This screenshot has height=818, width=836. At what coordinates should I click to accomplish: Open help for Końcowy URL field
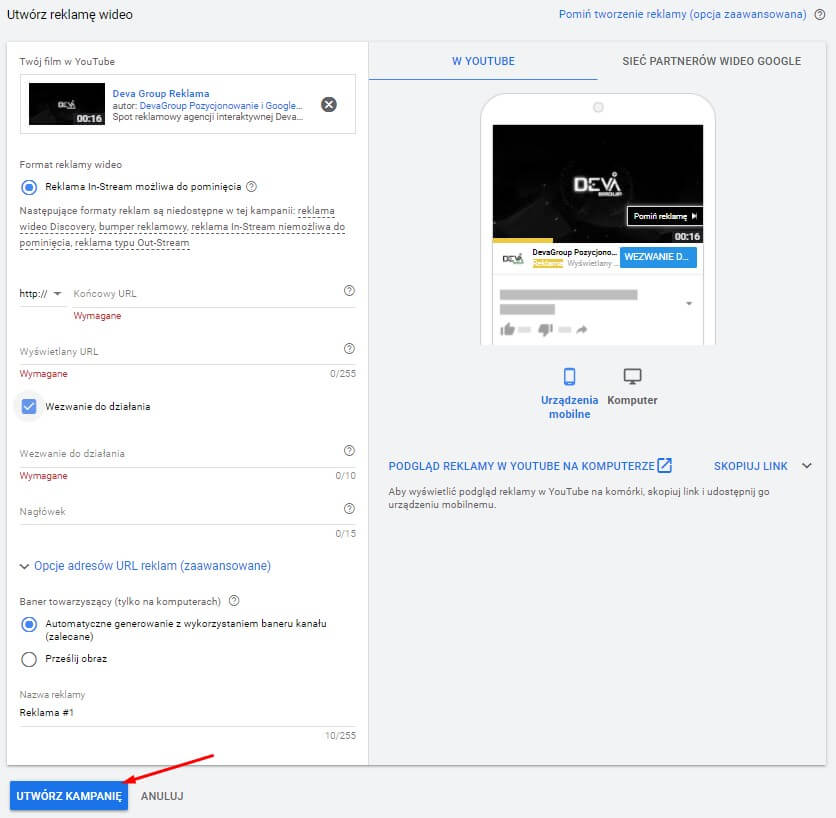pyautogui.click(x=349, y=291)
